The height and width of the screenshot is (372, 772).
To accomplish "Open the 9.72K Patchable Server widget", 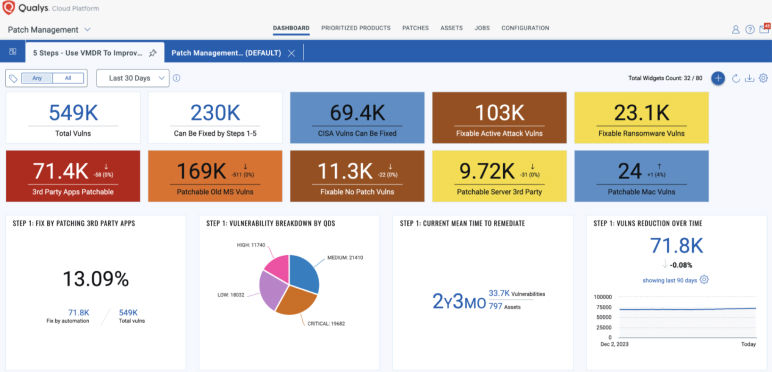I will tap(499, 176).
